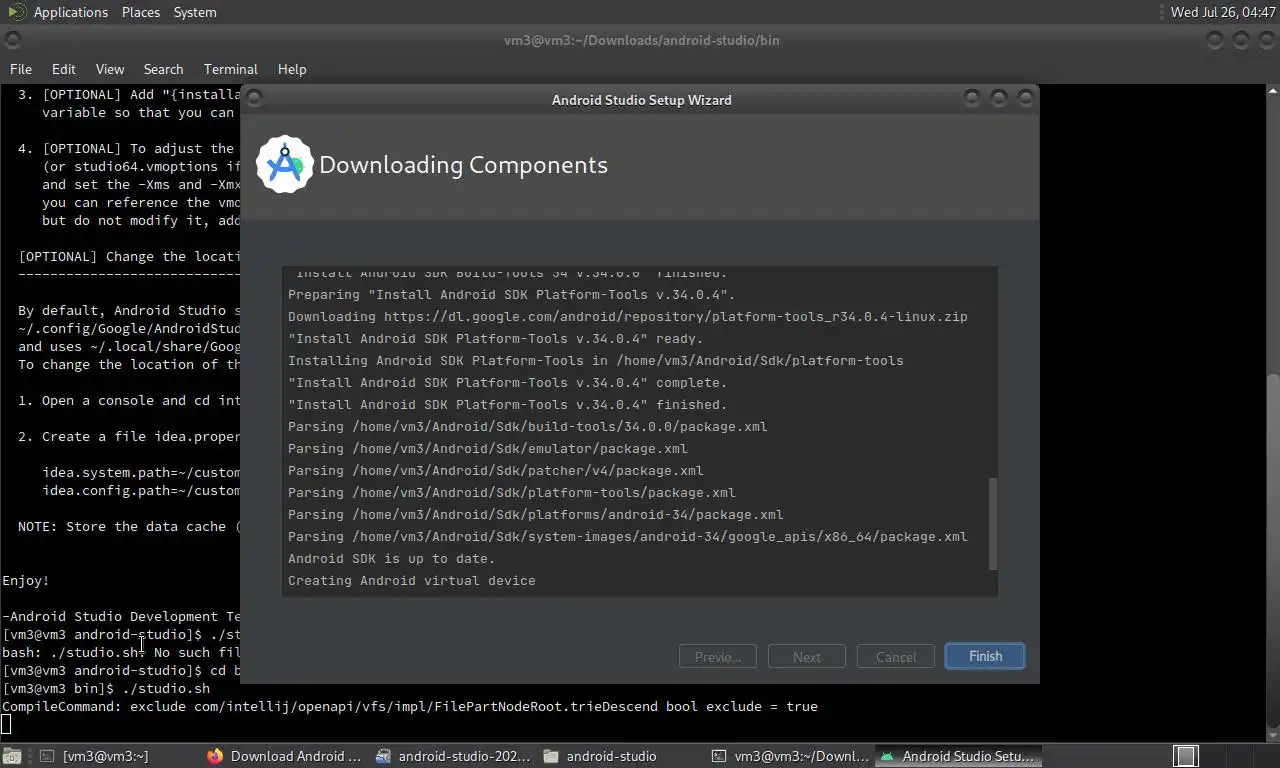
Task: Open the Terminal menu in the menu bar
Action: tap(231, 69)
